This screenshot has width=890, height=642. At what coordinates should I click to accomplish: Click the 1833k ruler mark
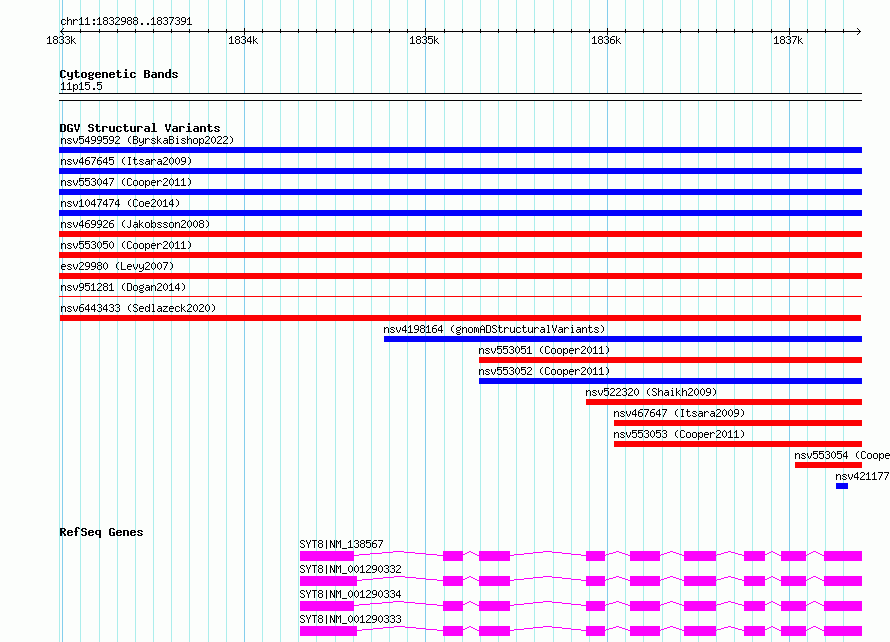(61, 40)
